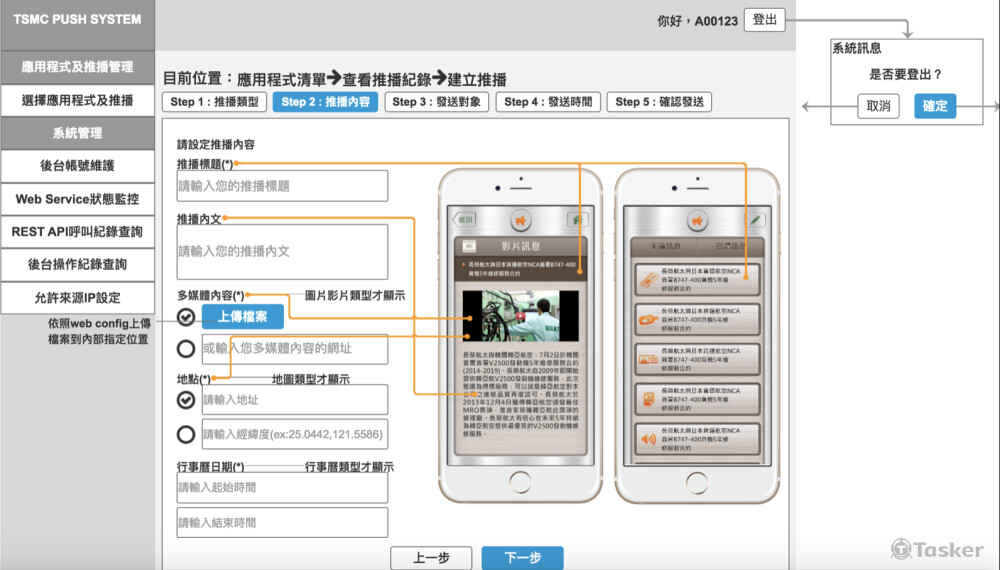This screenshot has height=570, width=1000.
Task: Switch to Step 3 發送對象 tab
Action: (435, 102)
